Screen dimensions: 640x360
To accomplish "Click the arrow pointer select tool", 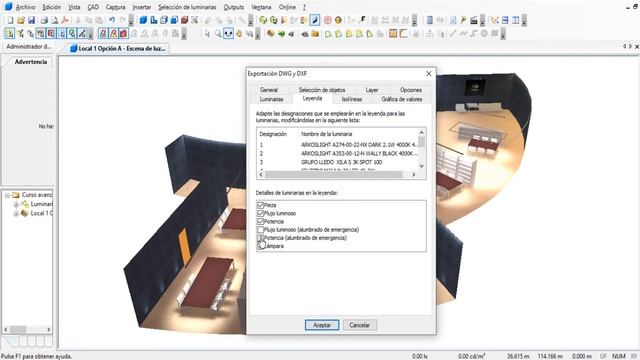I will point(207,33).
